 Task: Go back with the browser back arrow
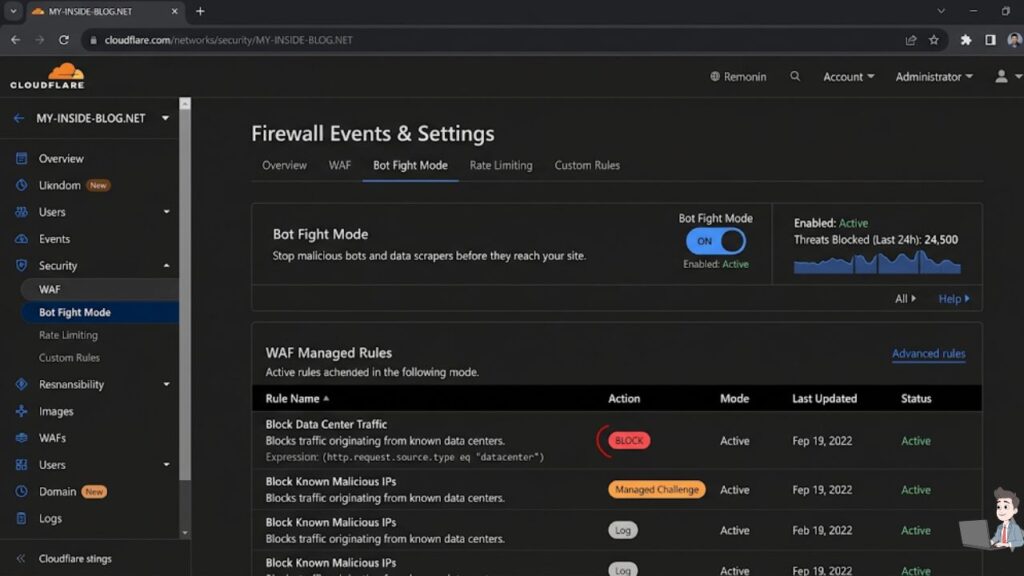(15, 40)
